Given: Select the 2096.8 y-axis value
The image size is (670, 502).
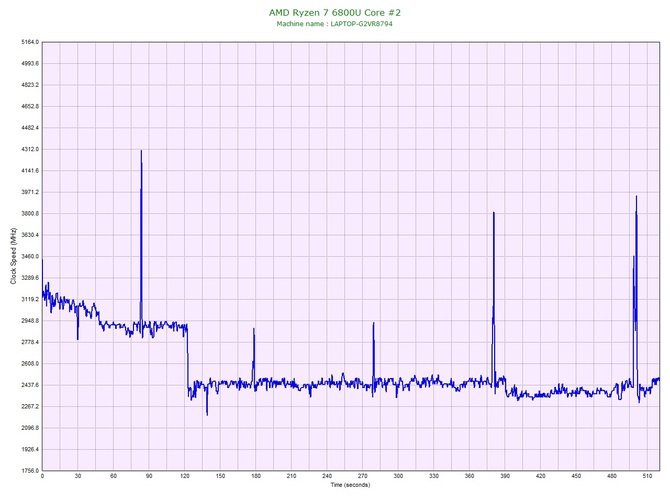Looking at the screenshot, I should 30,428.
